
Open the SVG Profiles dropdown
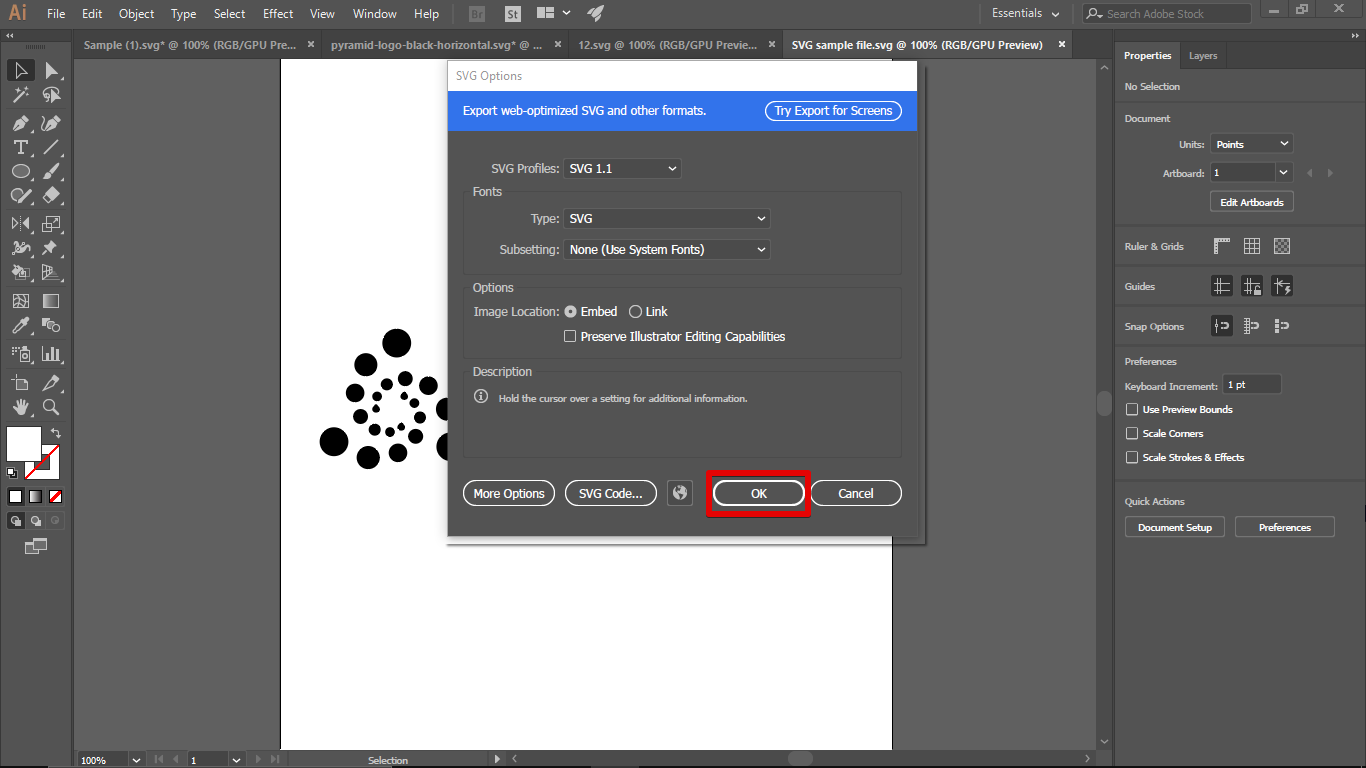pos(623,169)
